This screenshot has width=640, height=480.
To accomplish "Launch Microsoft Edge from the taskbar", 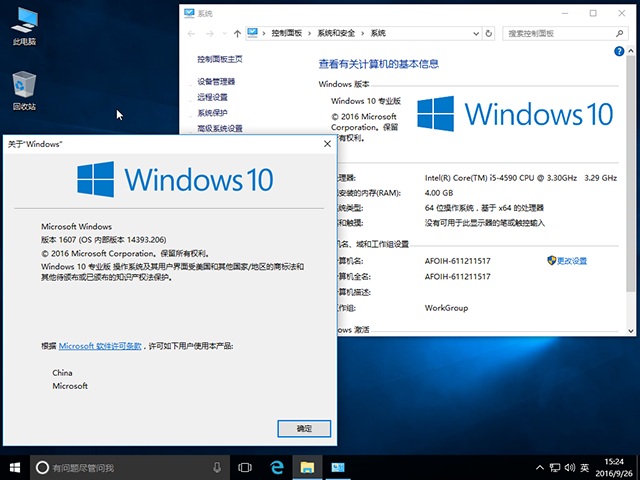I will coord(277,467).
